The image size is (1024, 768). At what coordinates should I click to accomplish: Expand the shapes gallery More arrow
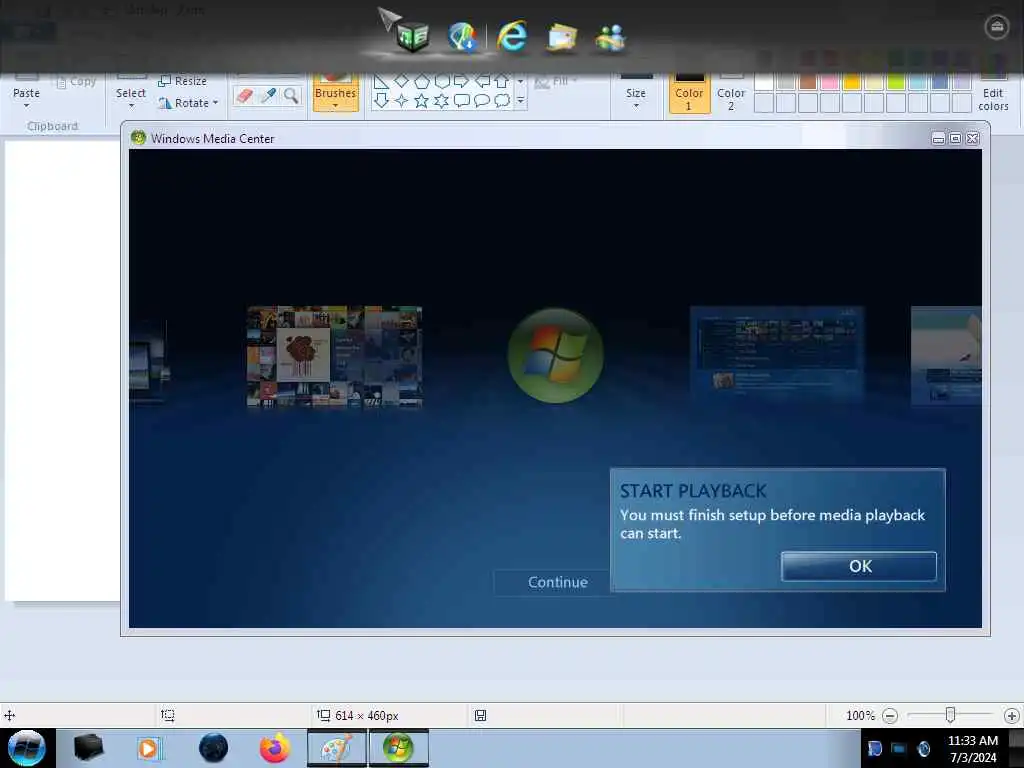pos(520,101)
